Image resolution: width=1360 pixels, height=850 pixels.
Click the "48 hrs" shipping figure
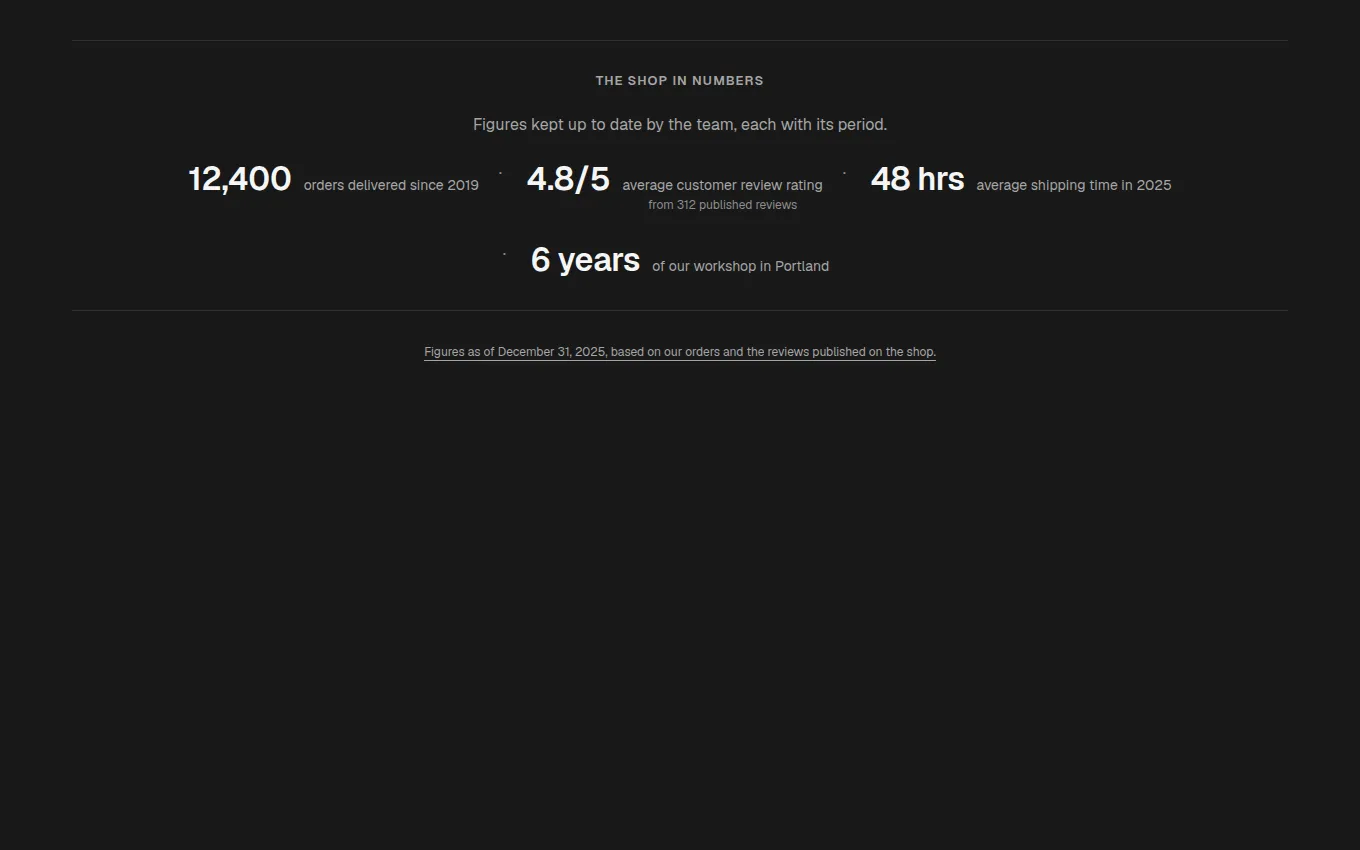coord(918,179)
